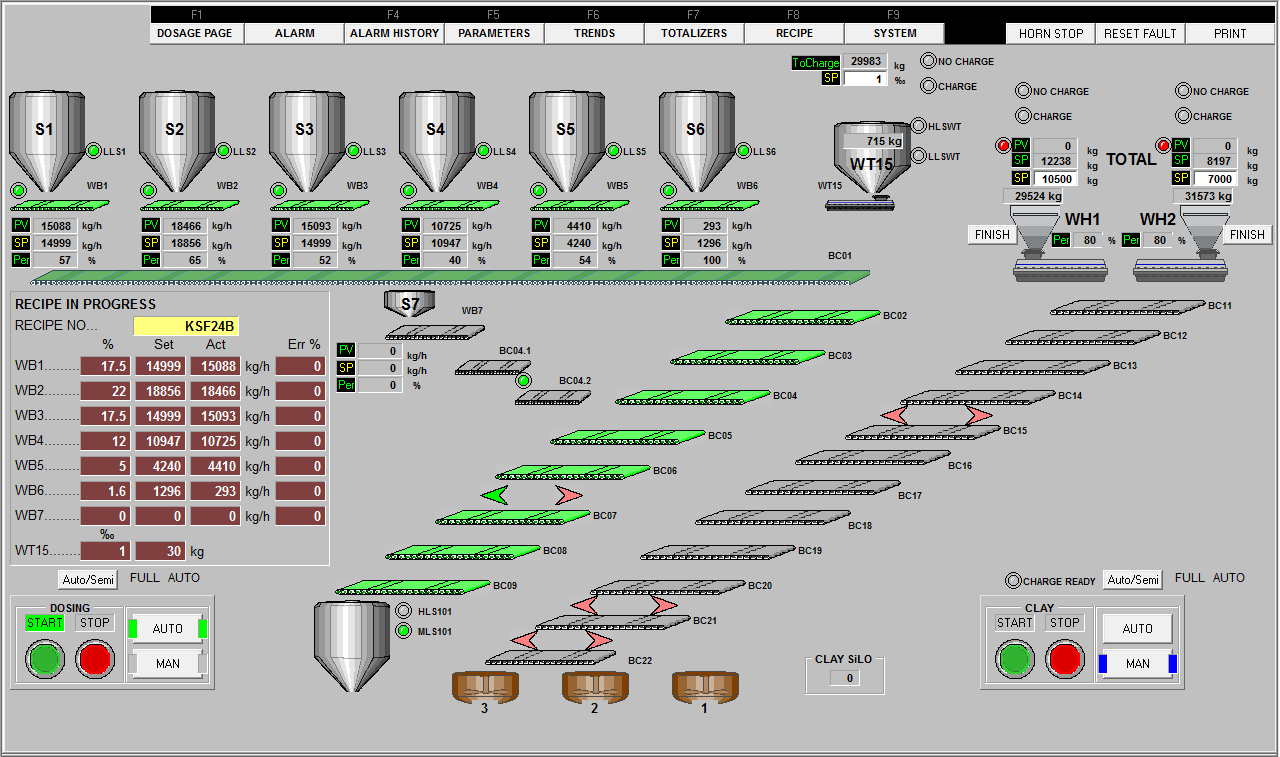Click the S1 silo icon
Screen dimensions: 1280x757
[x=45, y=138]
